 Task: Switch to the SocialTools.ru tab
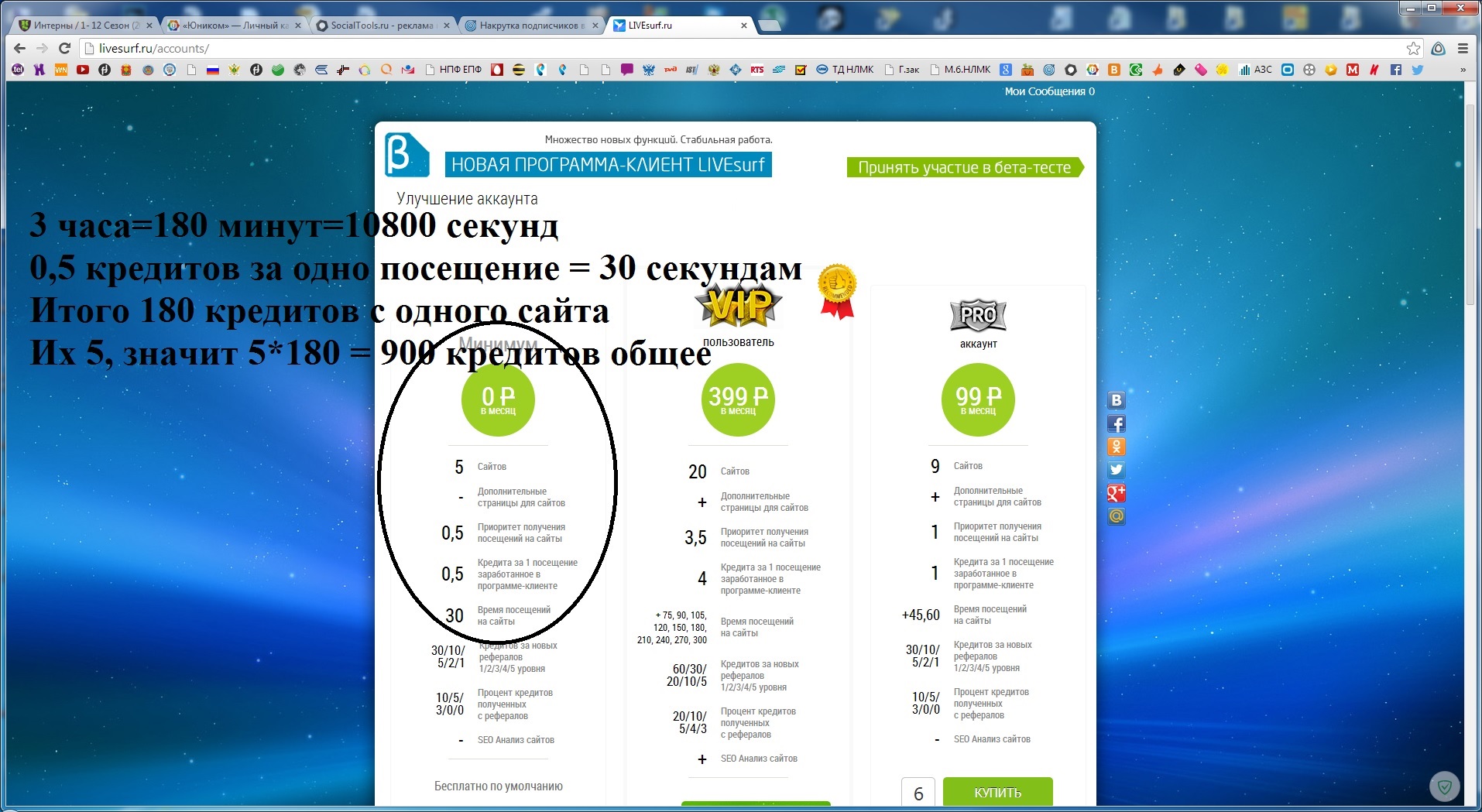pyautogui.click(x=384, y=25)
